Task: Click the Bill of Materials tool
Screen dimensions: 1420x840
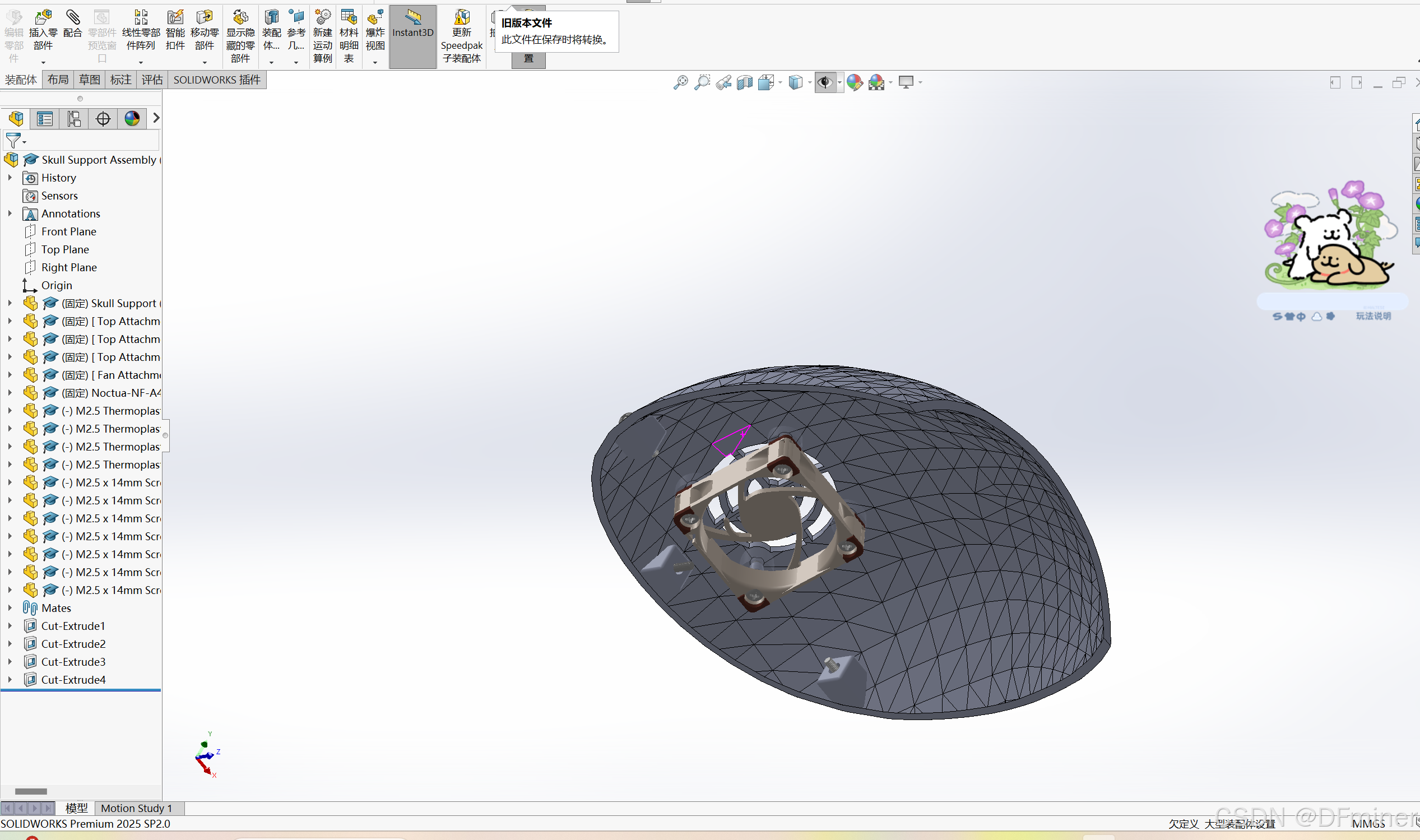Action: pyautogui.click(x=349, y=35)
